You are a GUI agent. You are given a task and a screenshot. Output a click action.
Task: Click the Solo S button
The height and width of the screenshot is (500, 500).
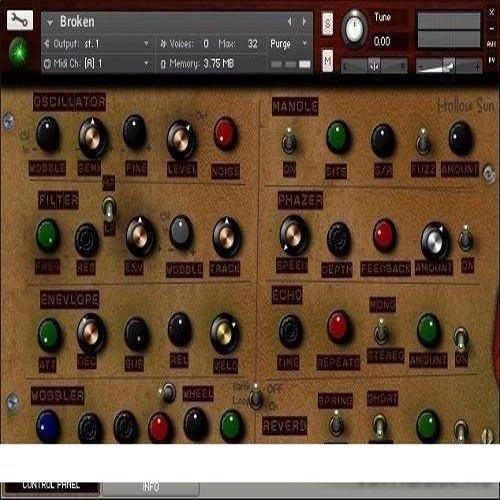click(x=328, y=23)
